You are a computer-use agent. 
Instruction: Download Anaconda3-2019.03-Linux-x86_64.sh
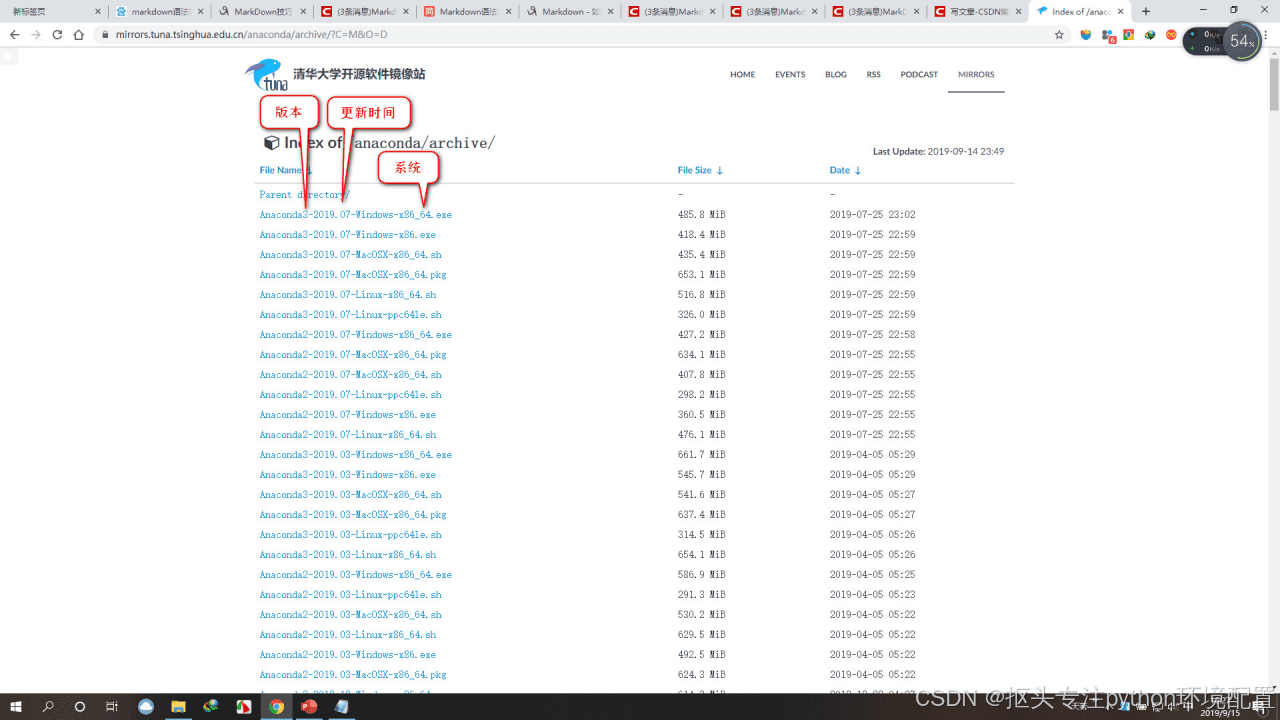pos(348,555)
